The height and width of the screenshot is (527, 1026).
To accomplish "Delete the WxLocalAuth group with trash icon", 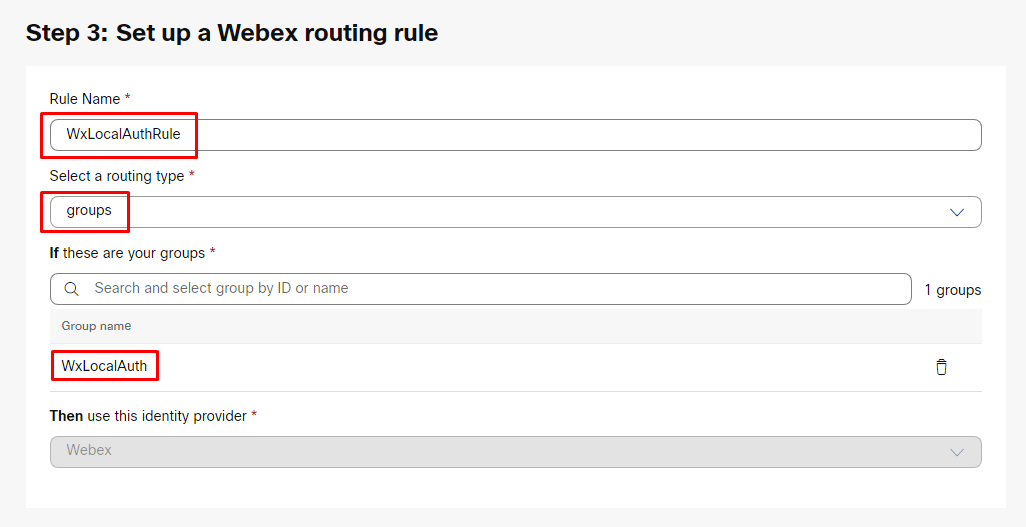I will [x=941, y=367].
